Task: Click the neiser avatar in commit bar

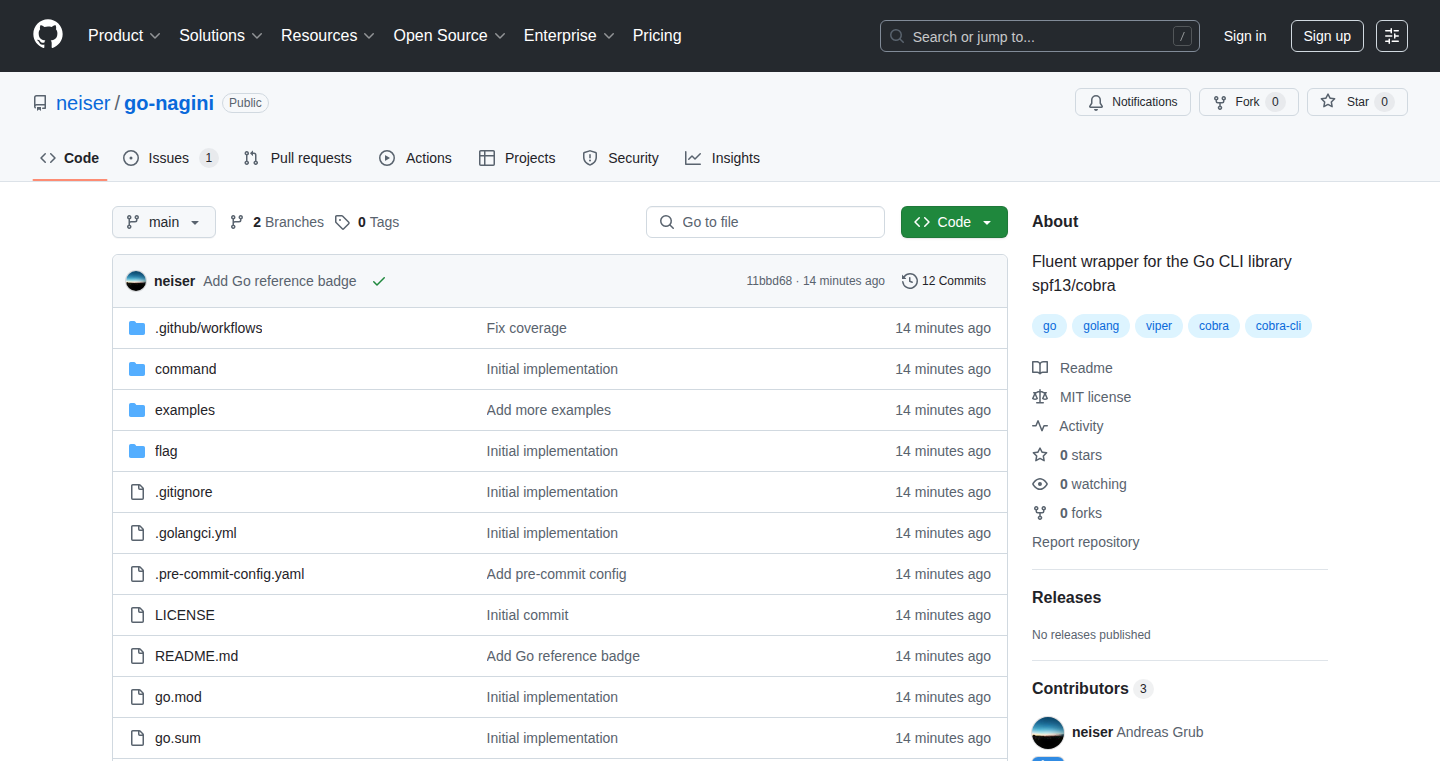Action: [136, 281]
